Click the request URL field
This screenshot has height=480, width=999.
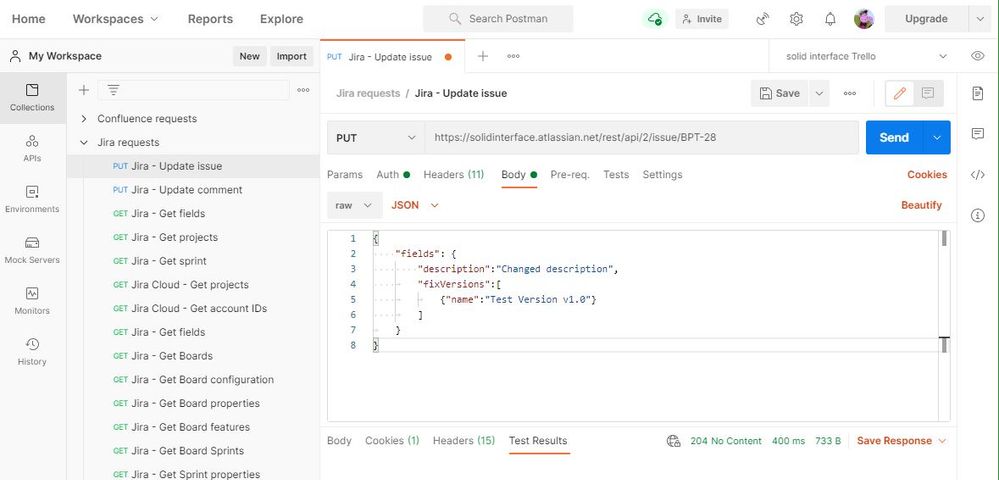(x=640, y=137)
